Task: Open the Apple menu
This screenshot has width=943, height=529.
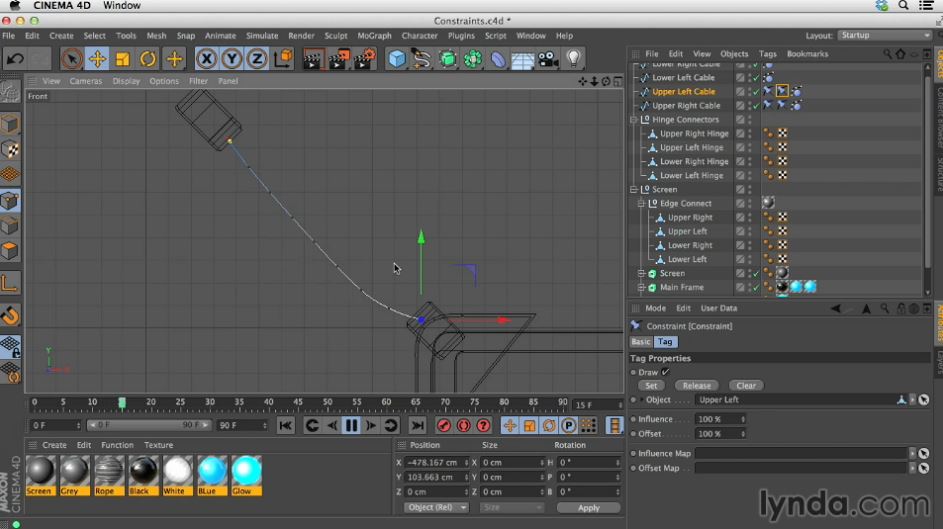Action: [14, 5]
